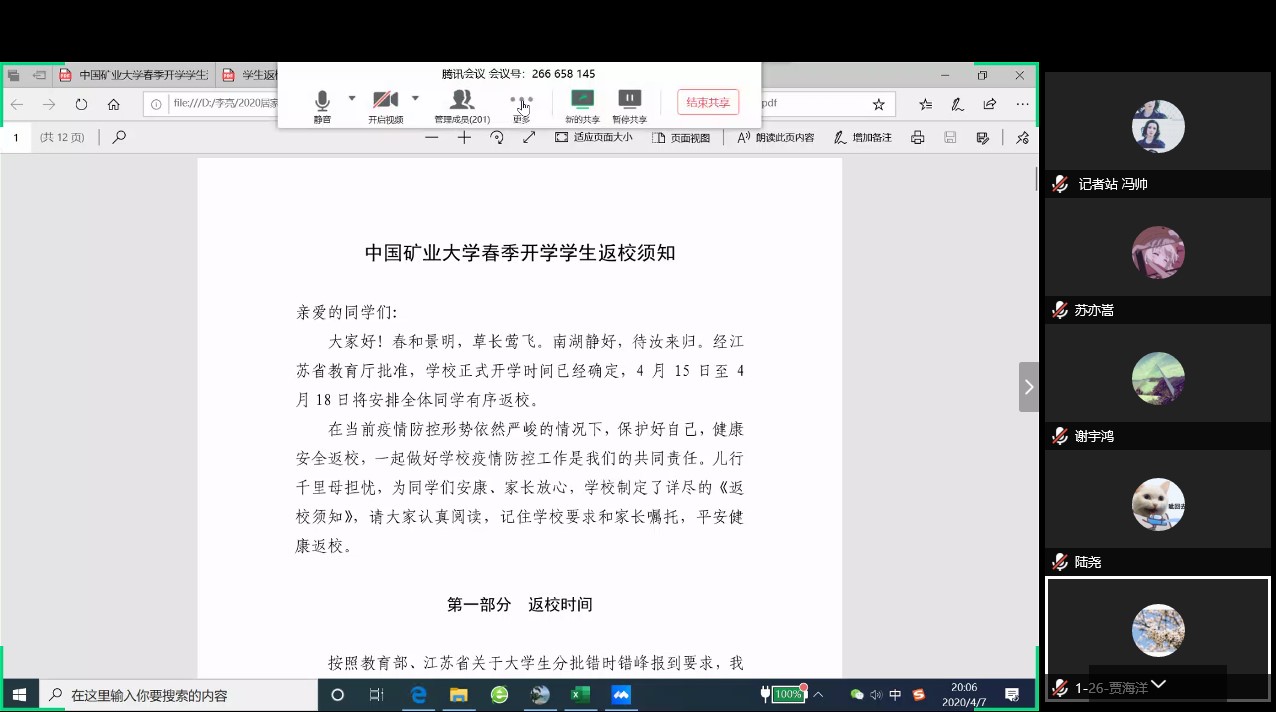Zoom in on the PDF with plus
Screen dimensions: 1276x712
[x=464, y=138]
